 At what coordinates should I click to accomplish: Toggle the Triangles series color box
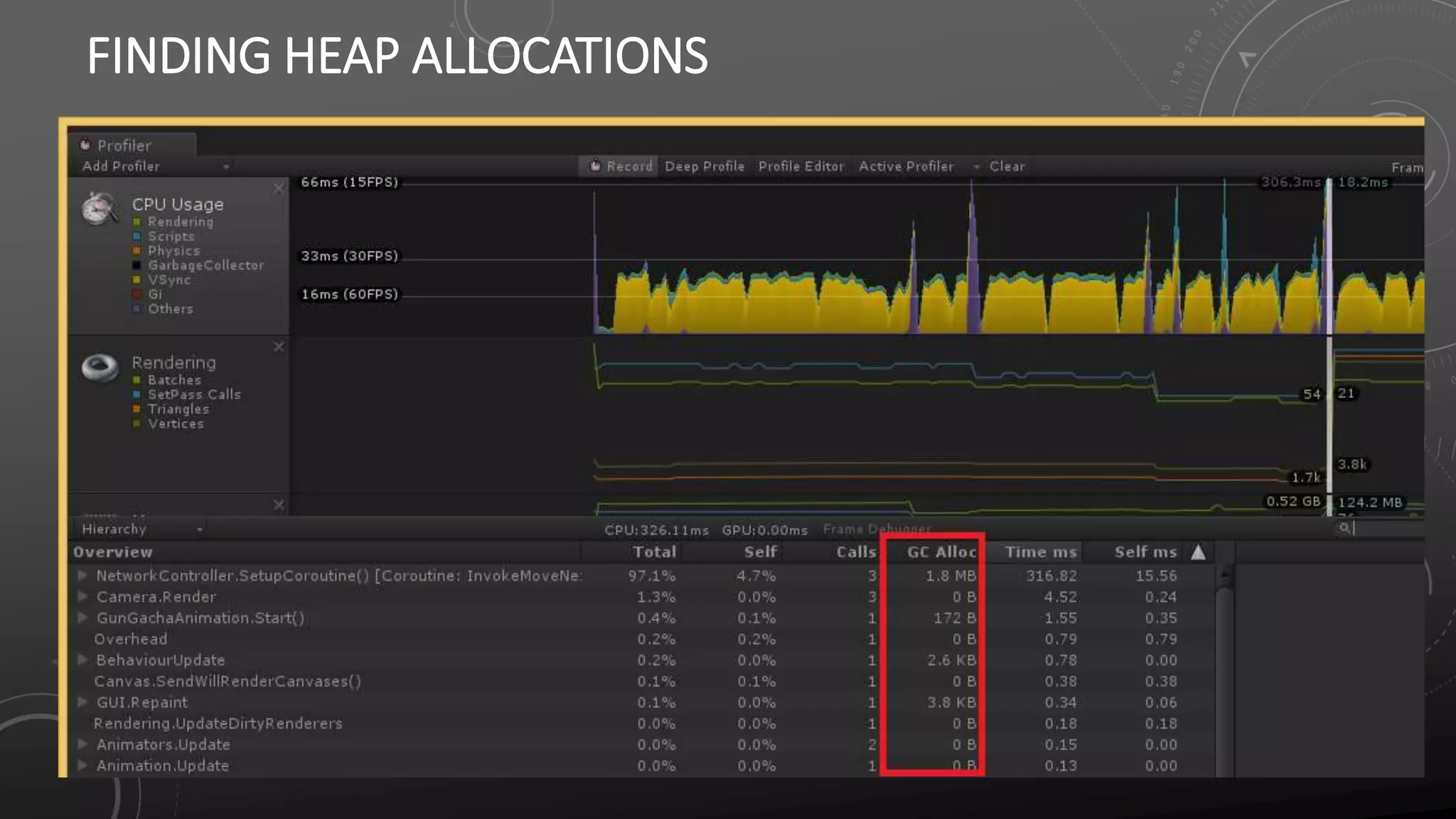pos(136,409)
